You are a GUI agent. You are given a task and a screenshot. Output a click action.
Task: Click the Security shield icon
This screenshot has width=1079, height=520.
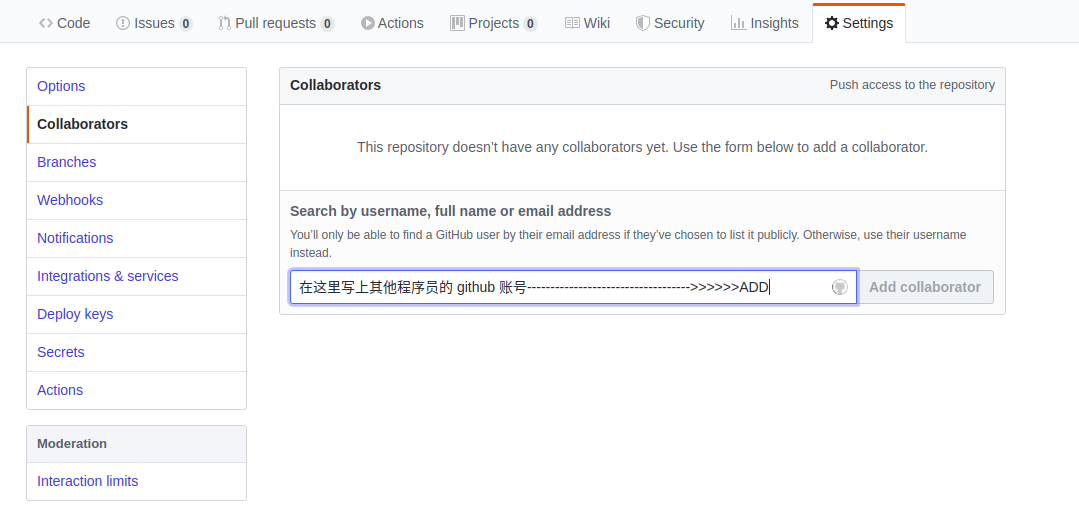click(x=642, y=23)
